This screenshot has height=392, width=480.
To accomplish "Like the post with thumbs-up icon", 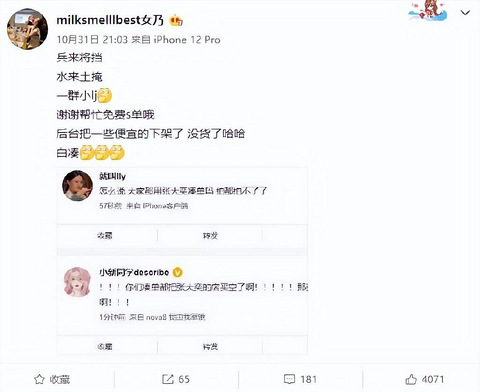I will click(x=411, y=379).
